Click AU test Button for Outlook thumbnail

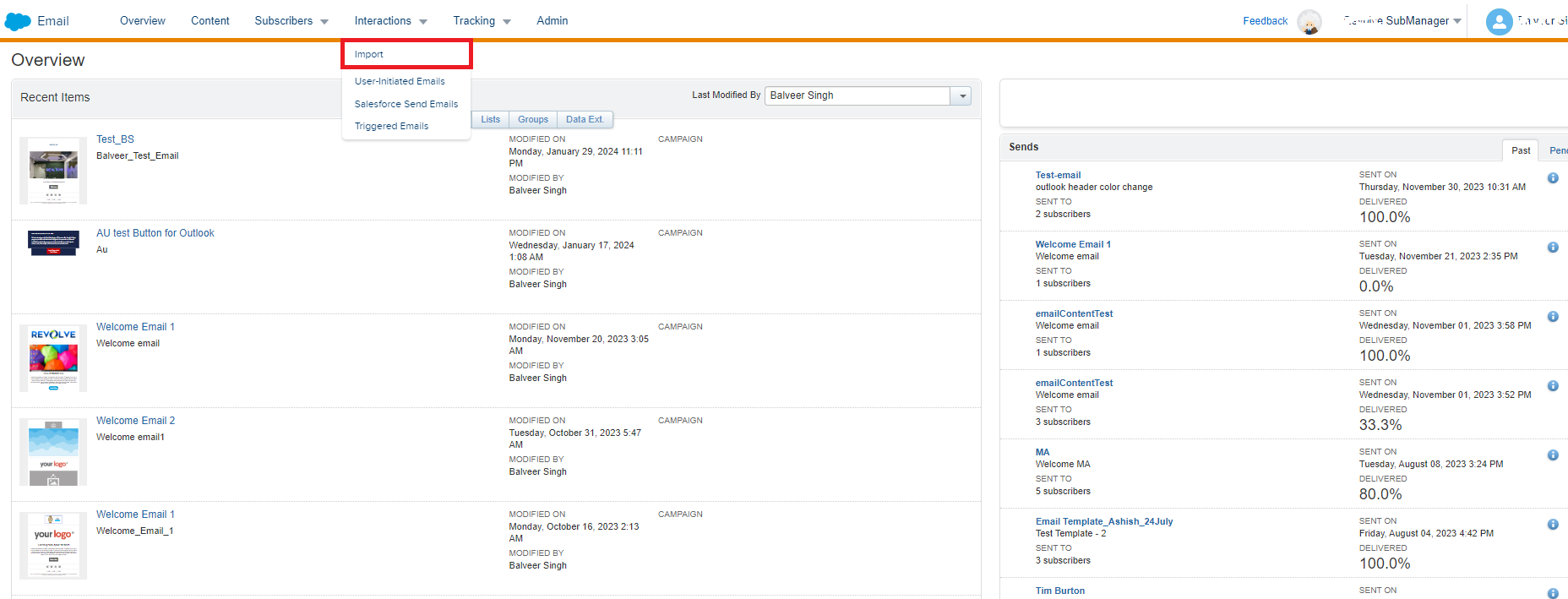point(53,243)
